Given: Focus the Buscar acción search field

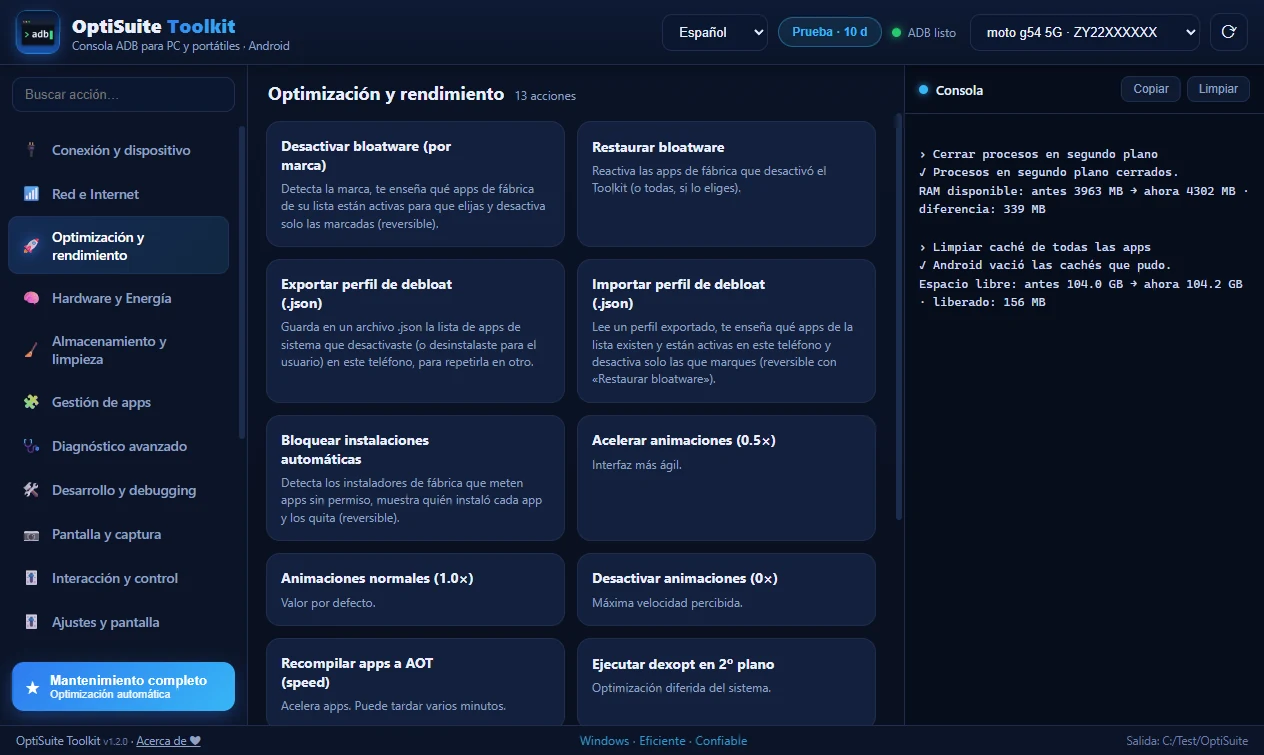Looking at the screenshot, I should coord(123,95).
